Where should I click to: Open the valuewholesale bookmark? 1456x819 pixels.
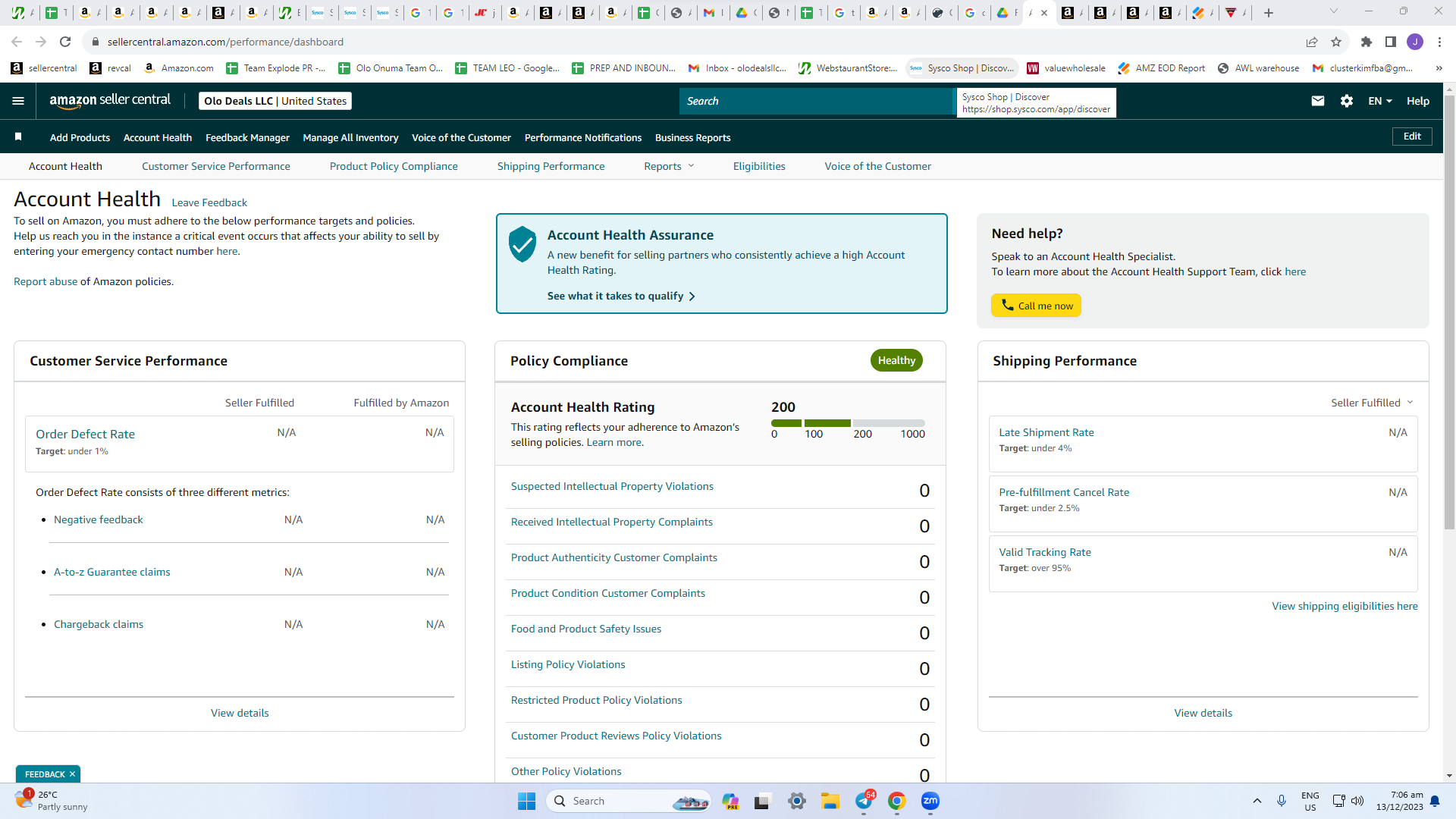(1066, 68)
